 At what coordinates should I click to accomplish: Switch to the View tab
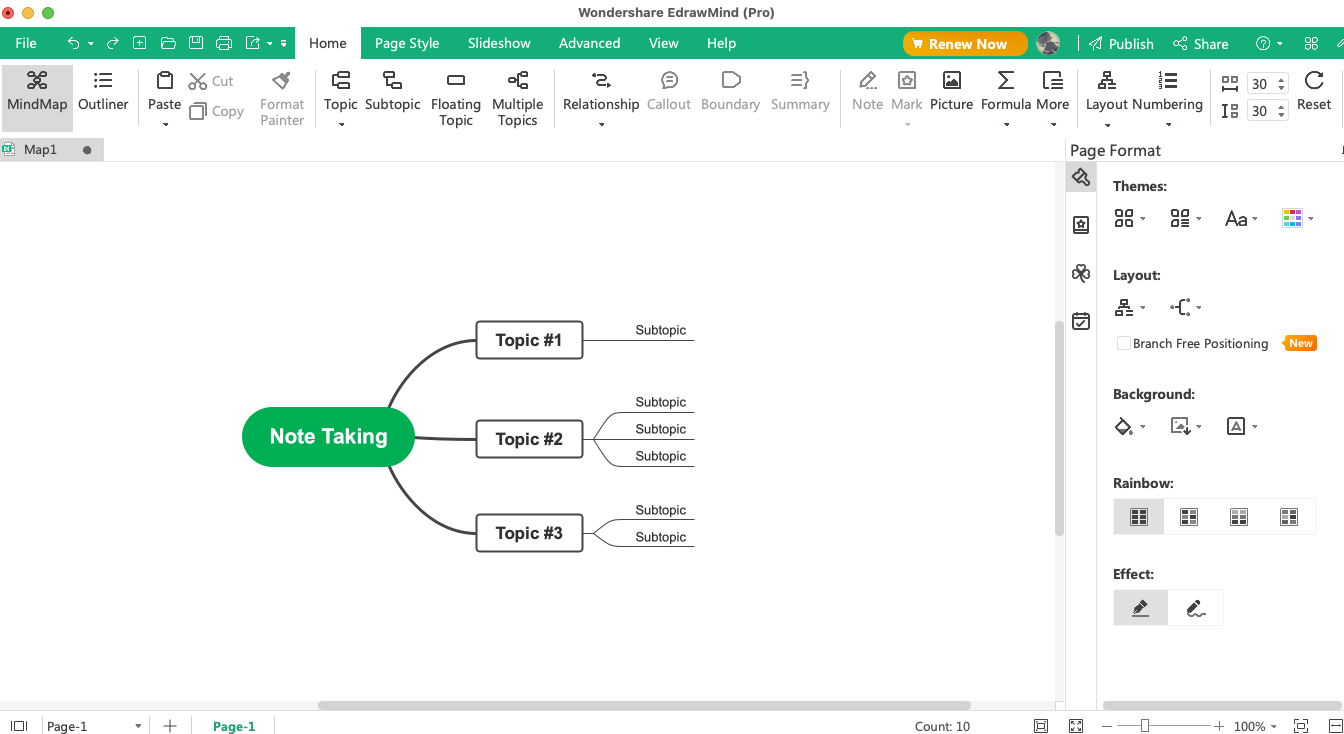(663, 44)
